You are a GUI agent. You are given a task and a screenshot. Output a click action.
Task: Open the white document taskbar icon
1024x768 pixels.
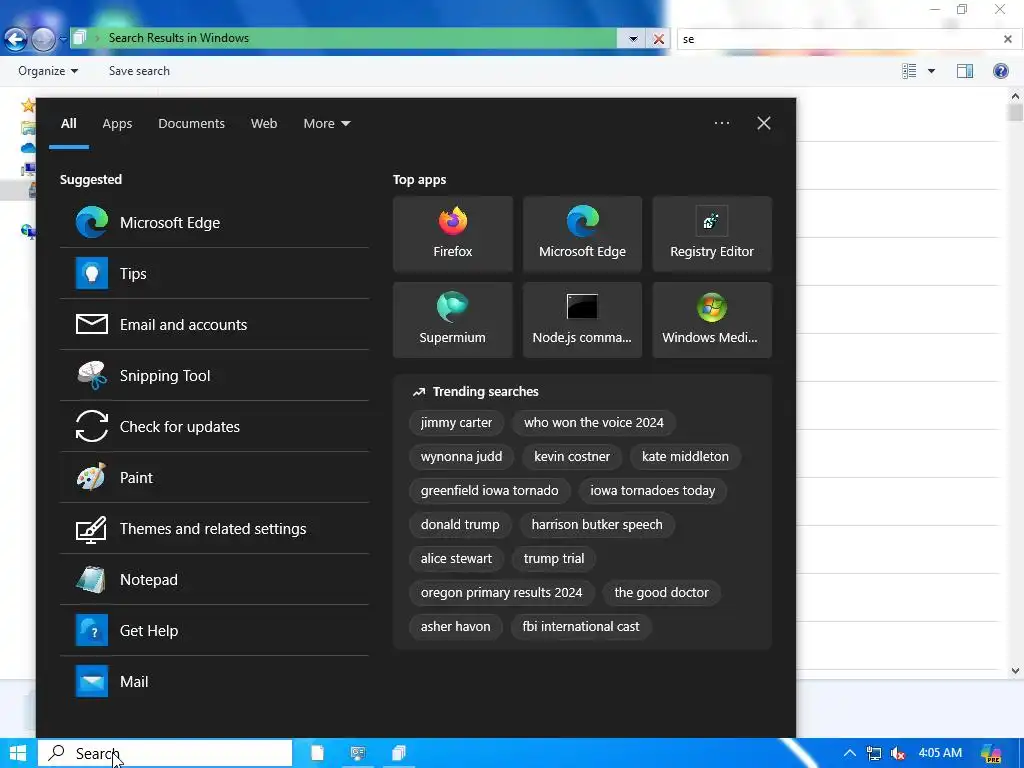coord(317,753)
